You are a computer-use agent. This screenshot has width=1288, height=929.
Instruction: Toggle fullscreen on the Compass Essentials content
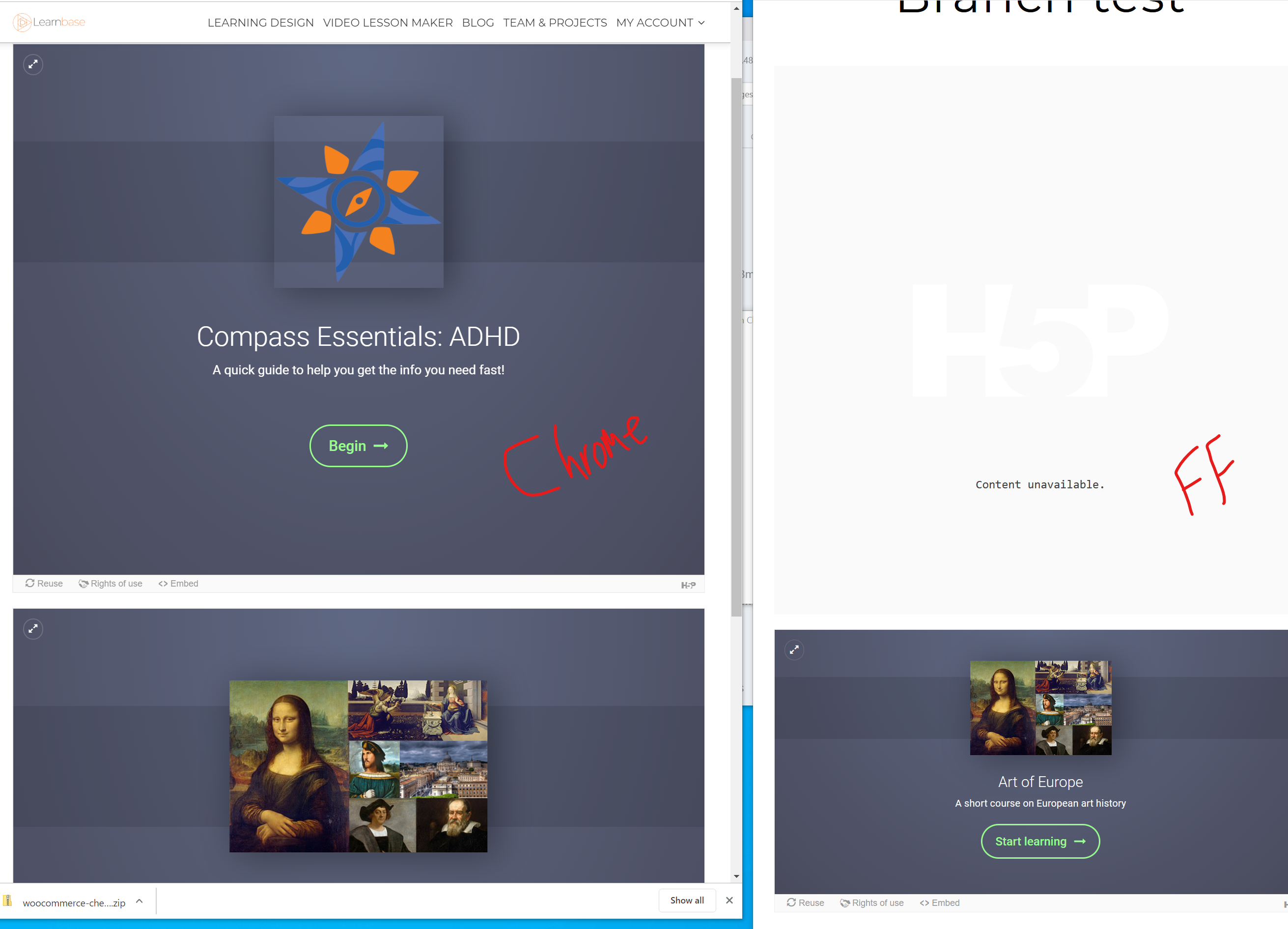pos(33,64)
